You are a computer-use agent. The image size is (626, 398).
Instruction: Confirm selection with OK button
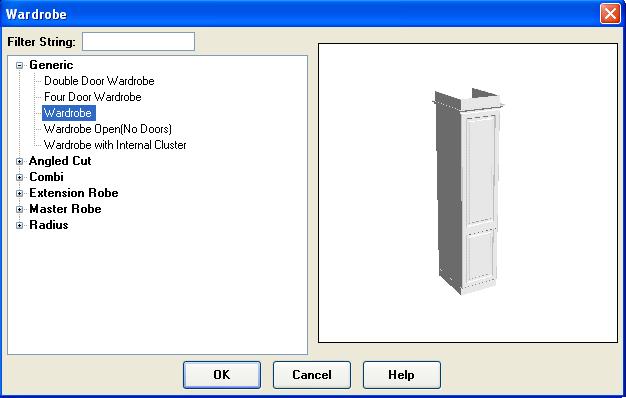[222, 375]
